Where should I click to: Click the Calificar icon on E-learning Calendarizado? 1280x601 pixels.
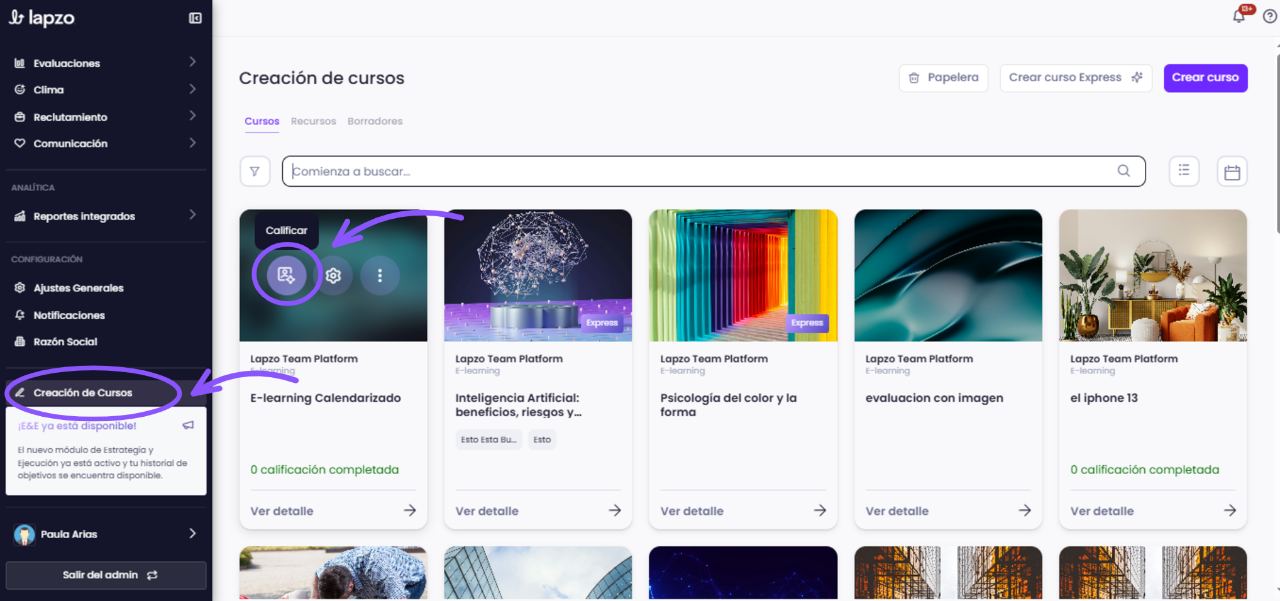[287, 275]
